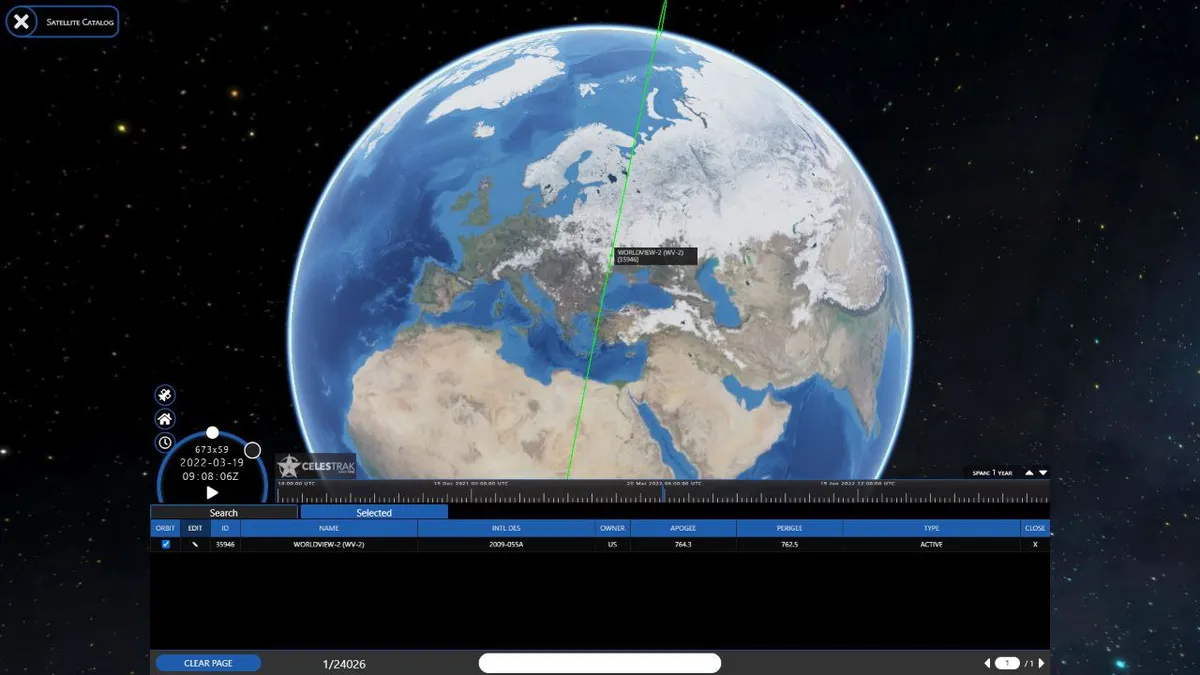Viewport: 1200px width, 675px height.
Task: Click the white handle on the time dial
Action: (212, 432)
